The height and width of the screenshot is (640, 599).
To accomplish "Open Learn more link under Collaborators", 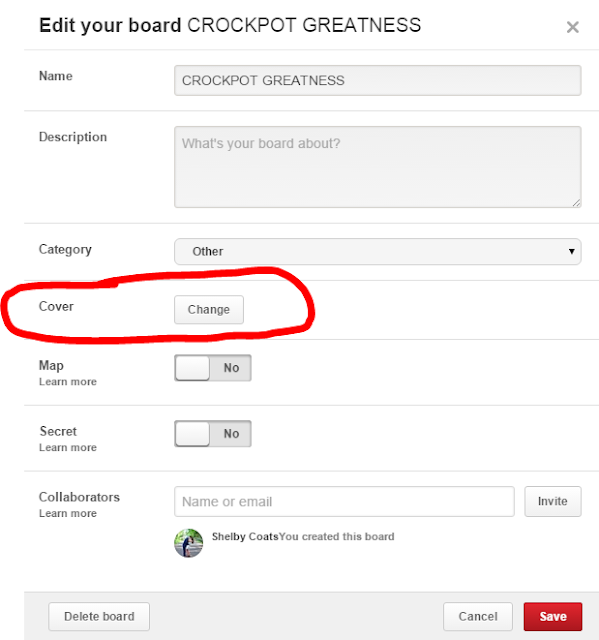I will point(68,513).
